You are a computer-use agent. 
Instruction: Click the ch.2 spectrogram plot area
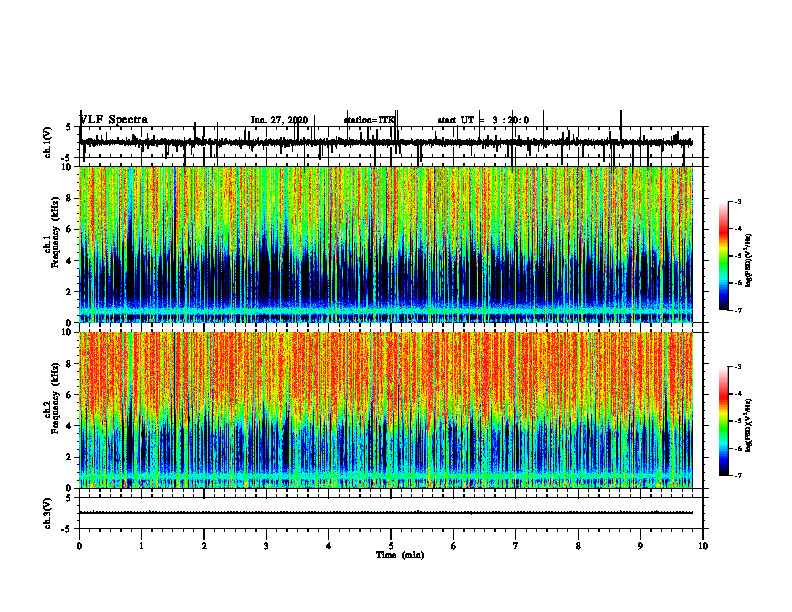coord(386,410)
